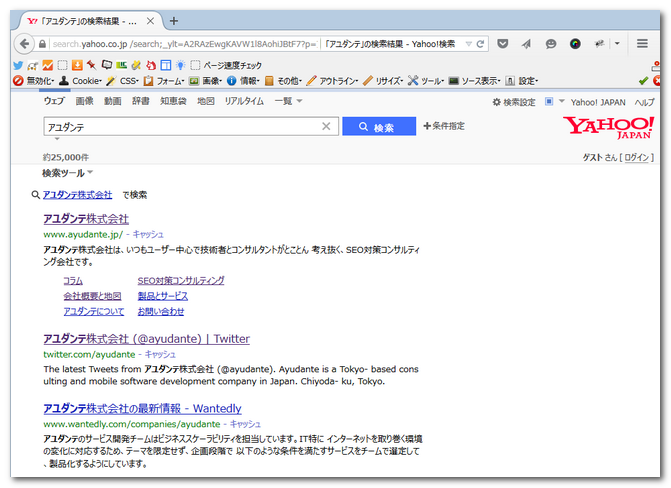The image size is (671, 488).
Task: Open the Hello chat smiley icon
Action: [551, 44]
